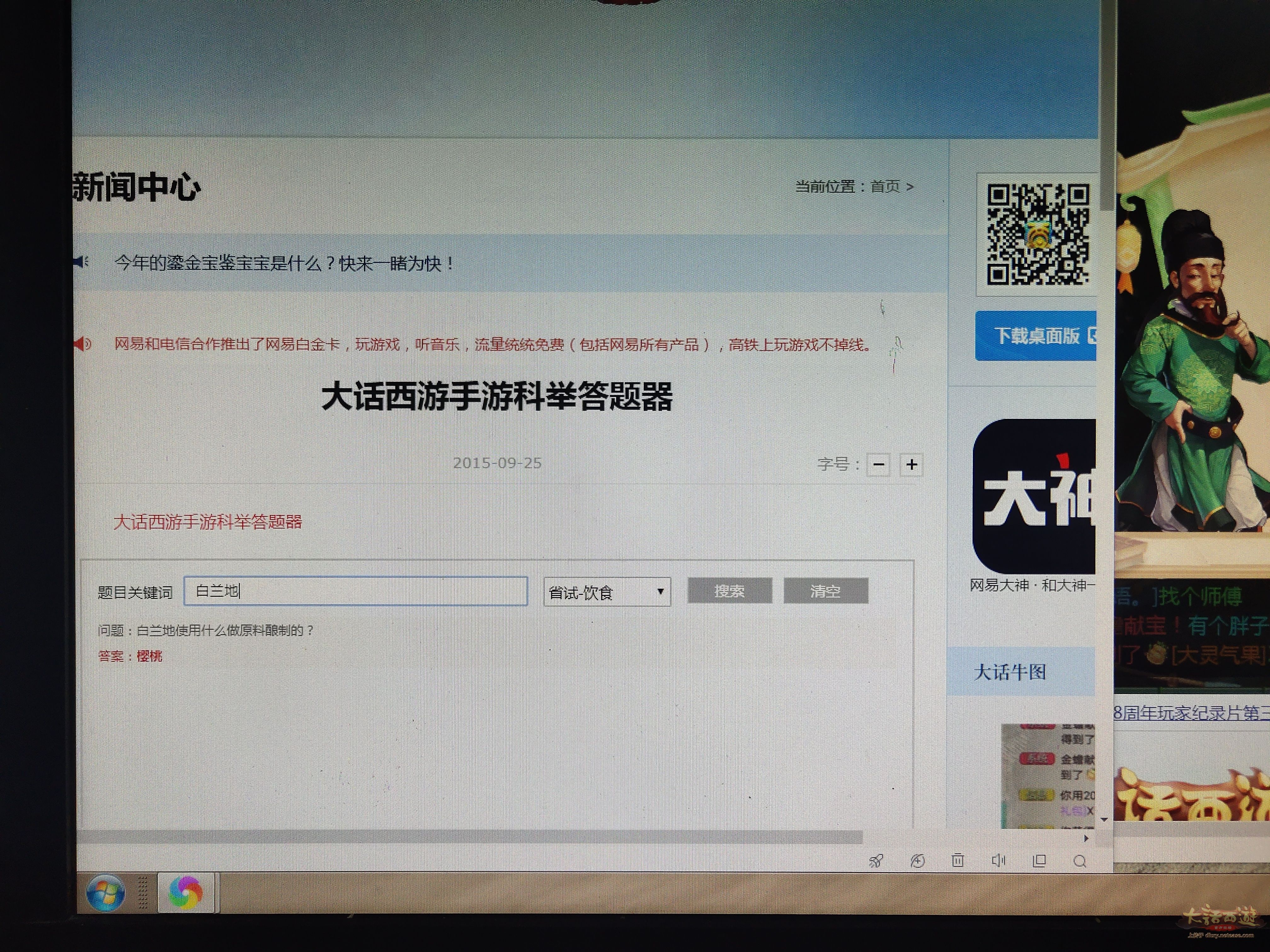Click the 下载桌面版 download button

click(1036, 336)
